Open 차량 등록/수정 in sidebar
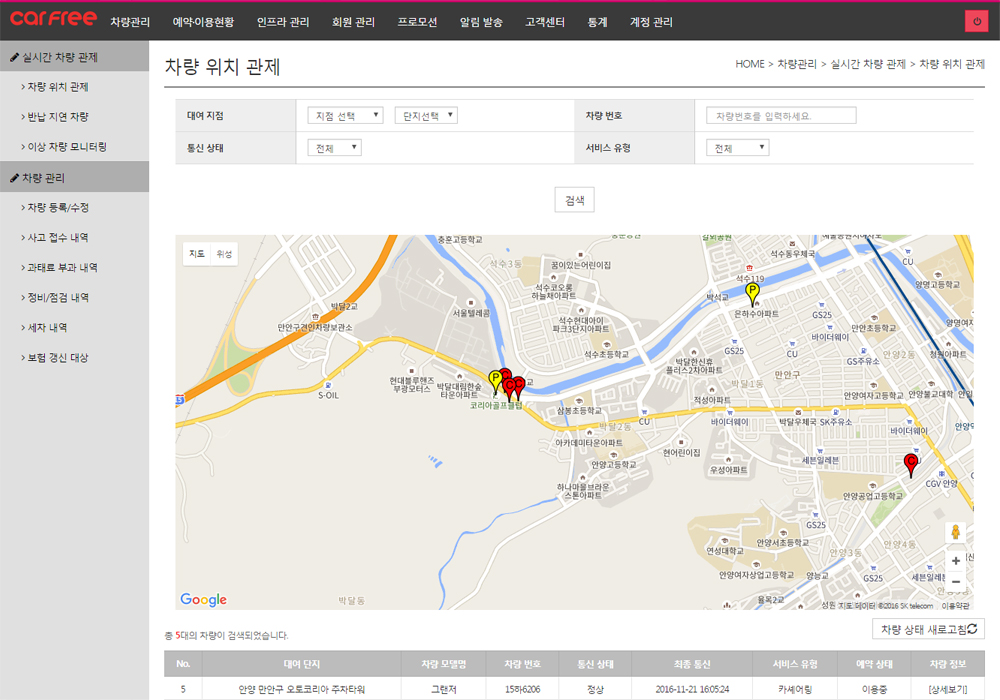Screen dimensions: 1000x700 (x=58, y=207)
